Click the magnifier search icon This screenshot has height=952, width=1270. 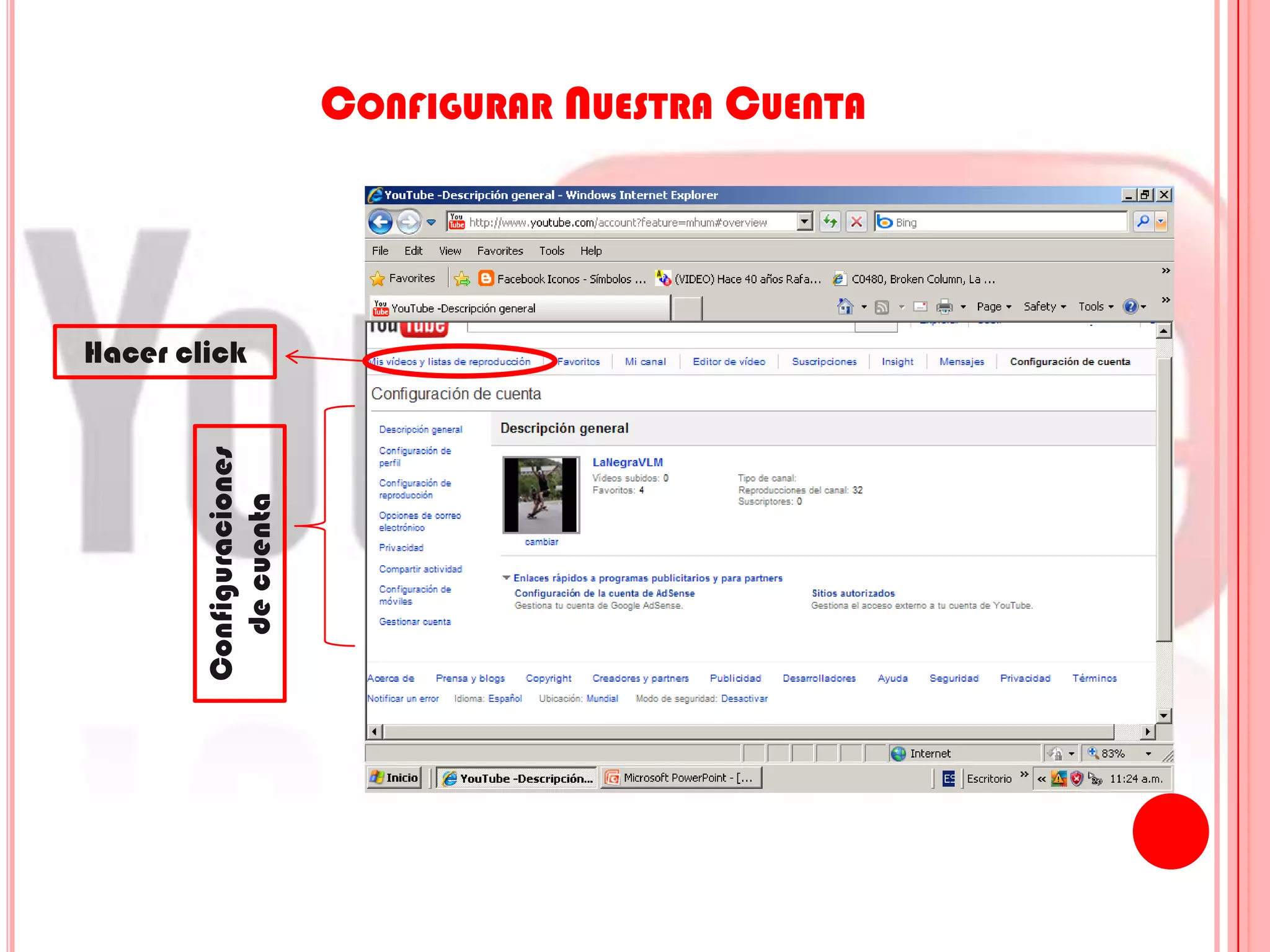(1142, 221)
